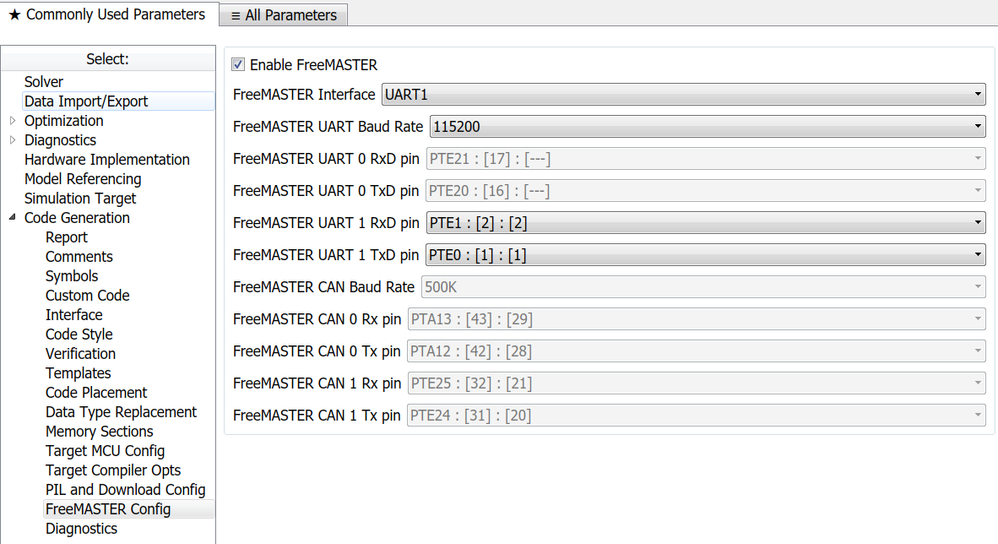The height and width of the screenshot is (544, 998).
Task: Expand the Diagnostics tree node
Action: click(12, 140)
